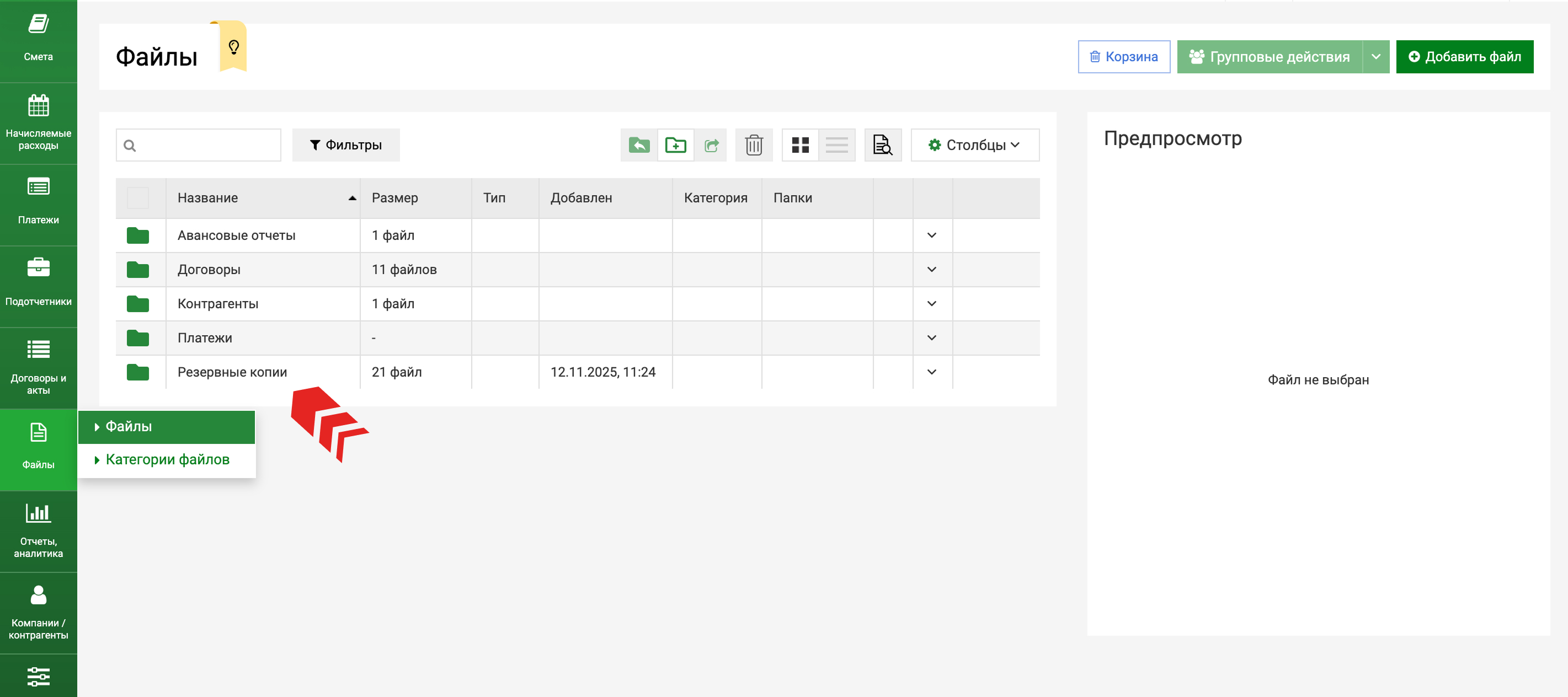Tick the select-all checkbox in header
Viewport: 1568px width, 697px height.
(x=137, y=199)
